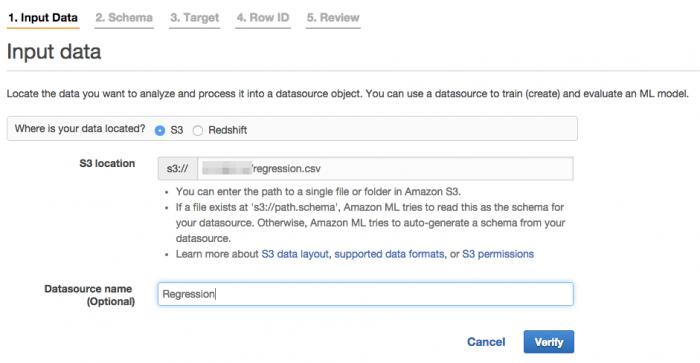Image resolution: width=700 pixels, height=363 pixels.
Task: Open the supported data formats link
Action: pos(389,254)
